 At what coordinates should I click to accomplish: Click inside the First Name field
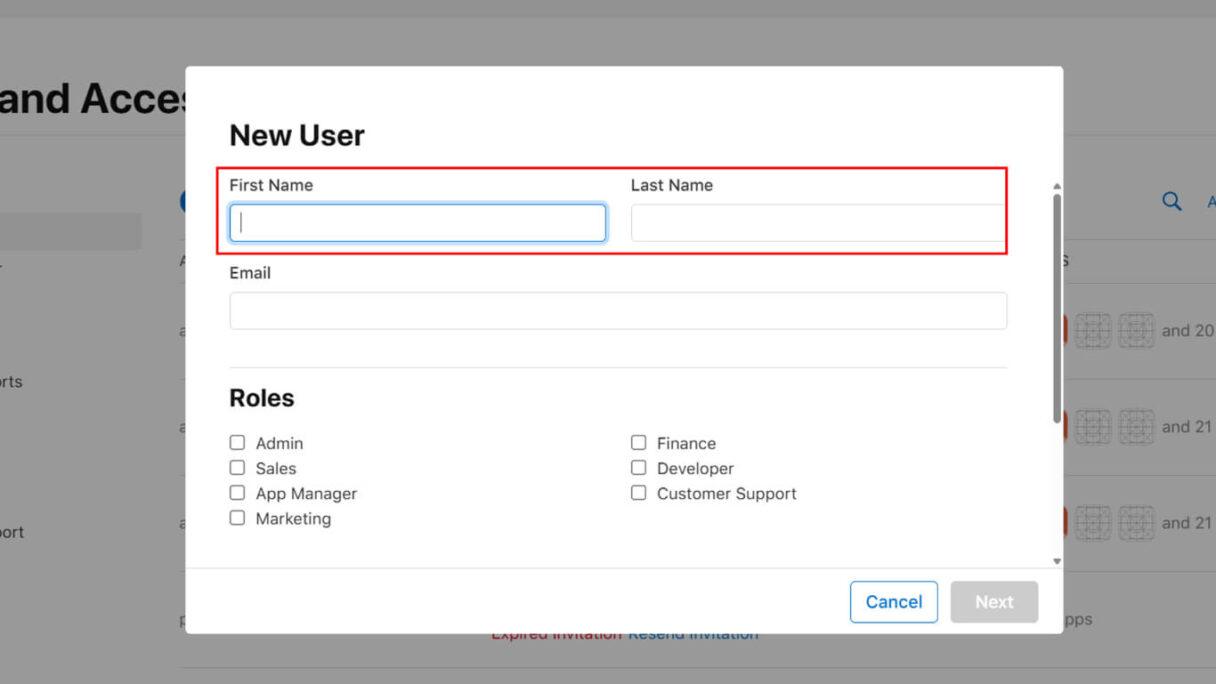[416, 222]
